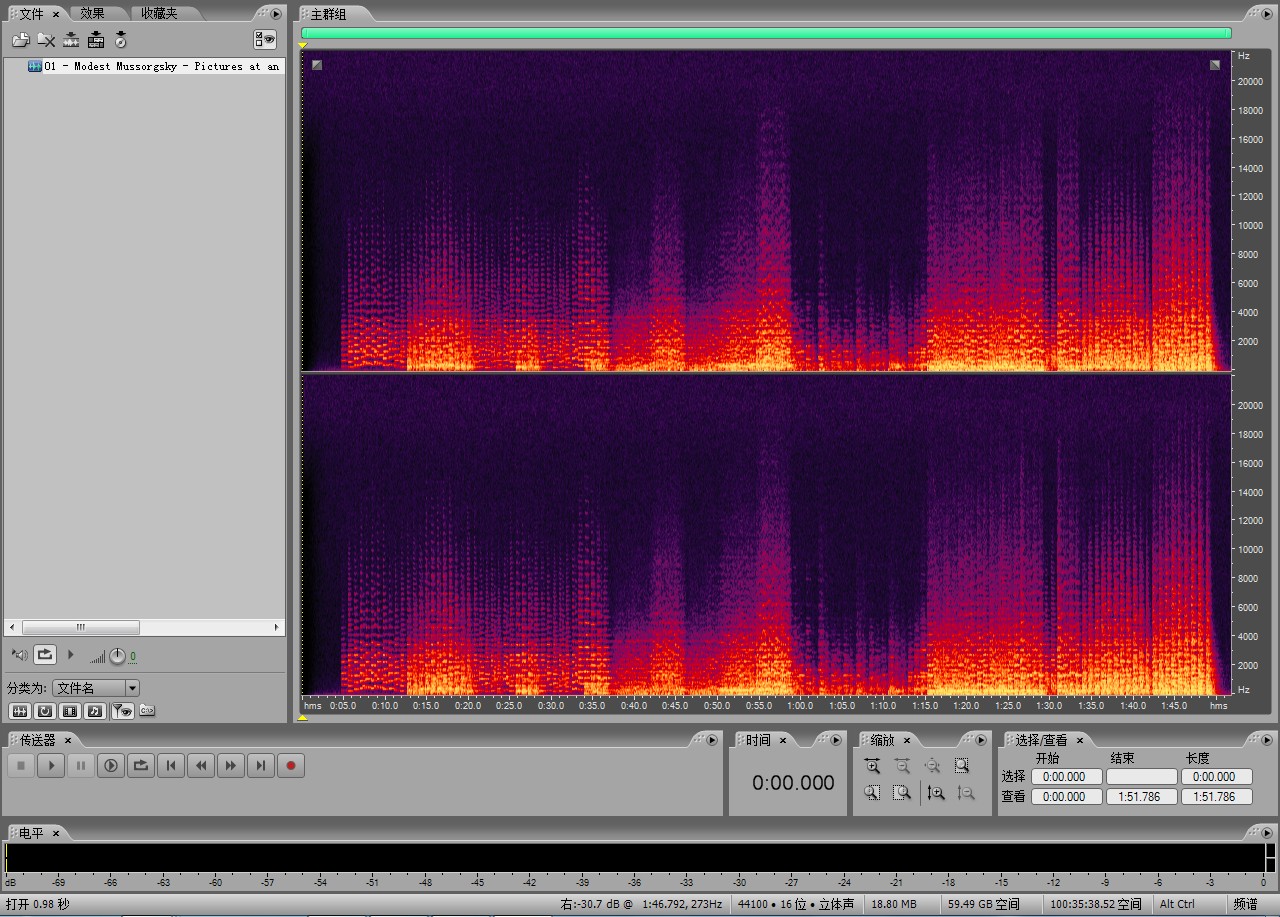Adjust the preview volume knob
This screenshot has width=1280, height=917.
coord(117,656)
